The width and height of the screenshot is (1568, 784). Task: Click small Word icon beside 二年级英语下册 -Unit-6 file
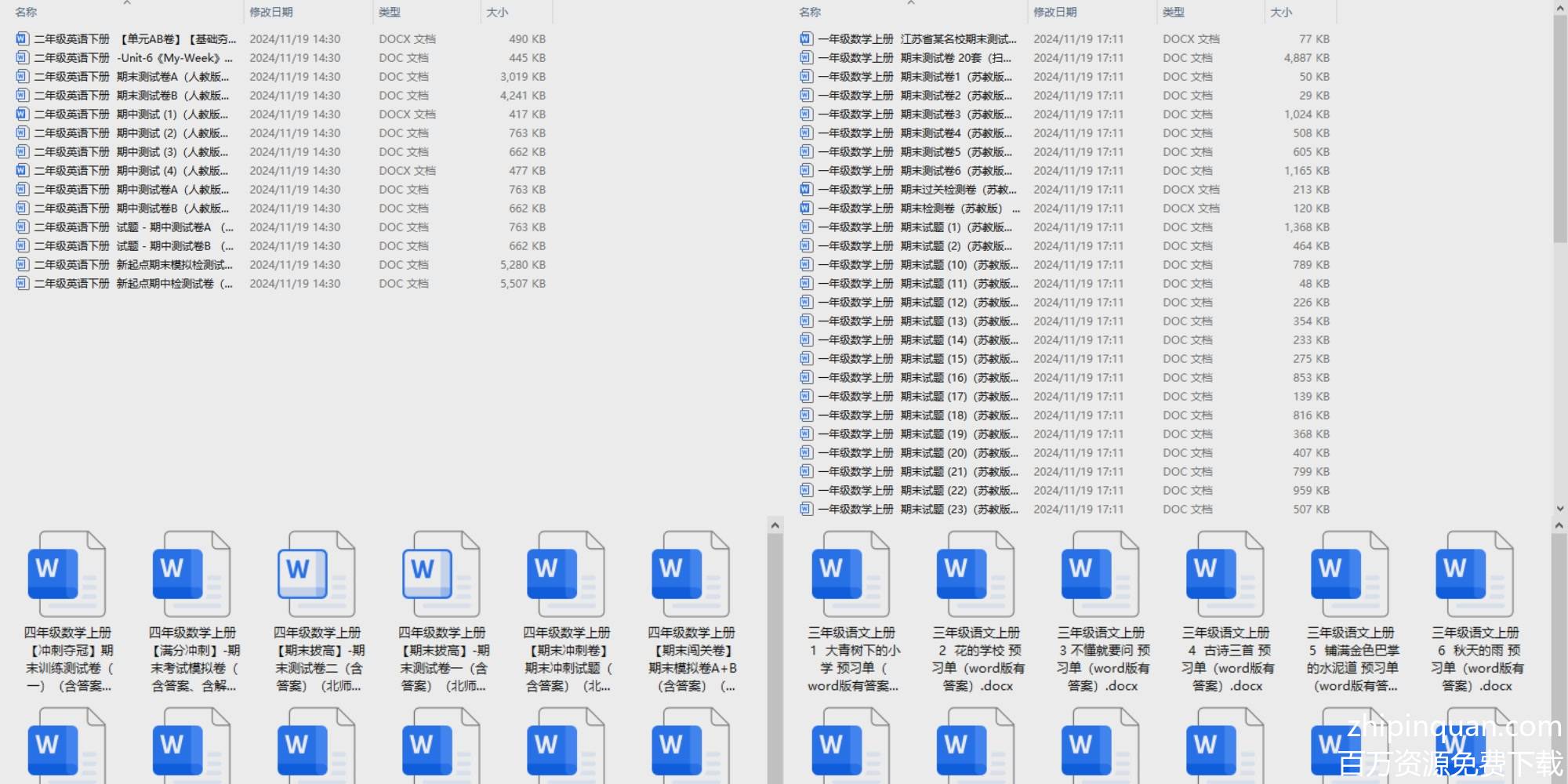point(22,58)
